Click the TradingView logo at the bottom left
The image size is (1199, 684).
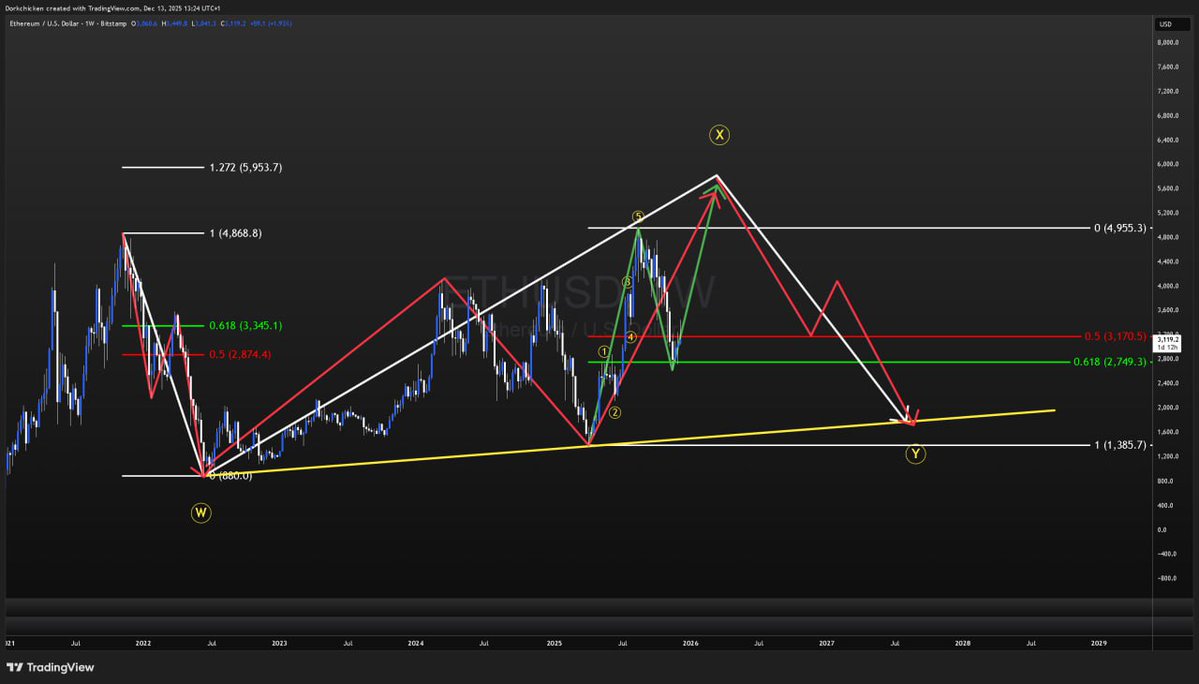coord(50,667)
